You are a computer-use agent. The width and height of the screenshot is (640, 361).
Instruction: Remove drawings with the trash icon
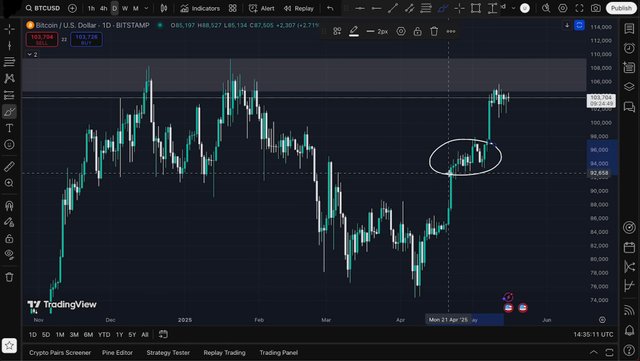point(9,277)
